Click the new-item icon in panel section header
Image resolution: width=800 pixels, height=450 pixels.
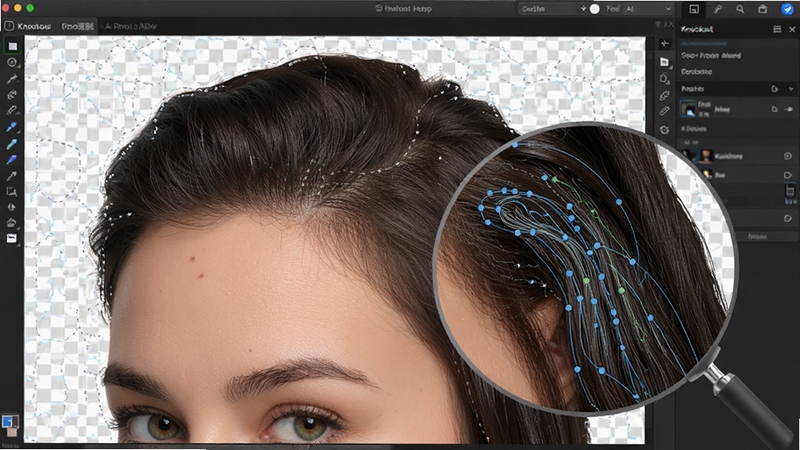[x=774, y=89]
